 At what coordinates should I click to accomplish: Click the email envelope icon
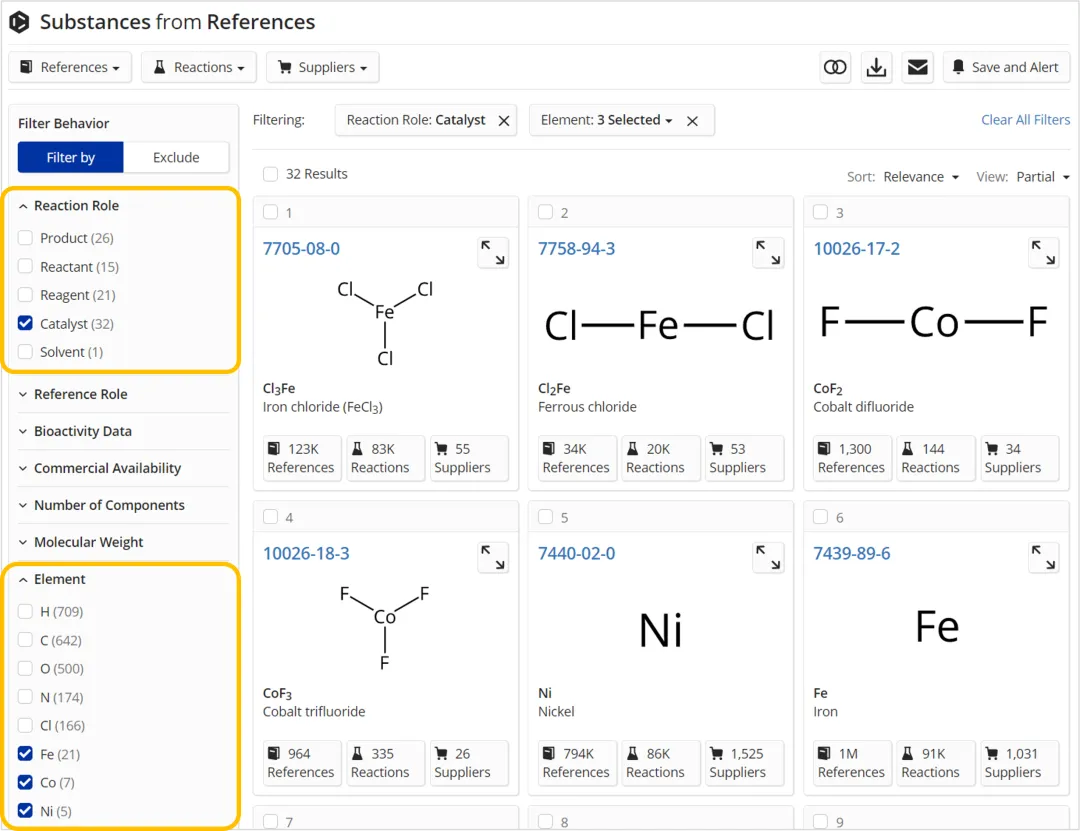pyautogui.click(x=917, y=67)
